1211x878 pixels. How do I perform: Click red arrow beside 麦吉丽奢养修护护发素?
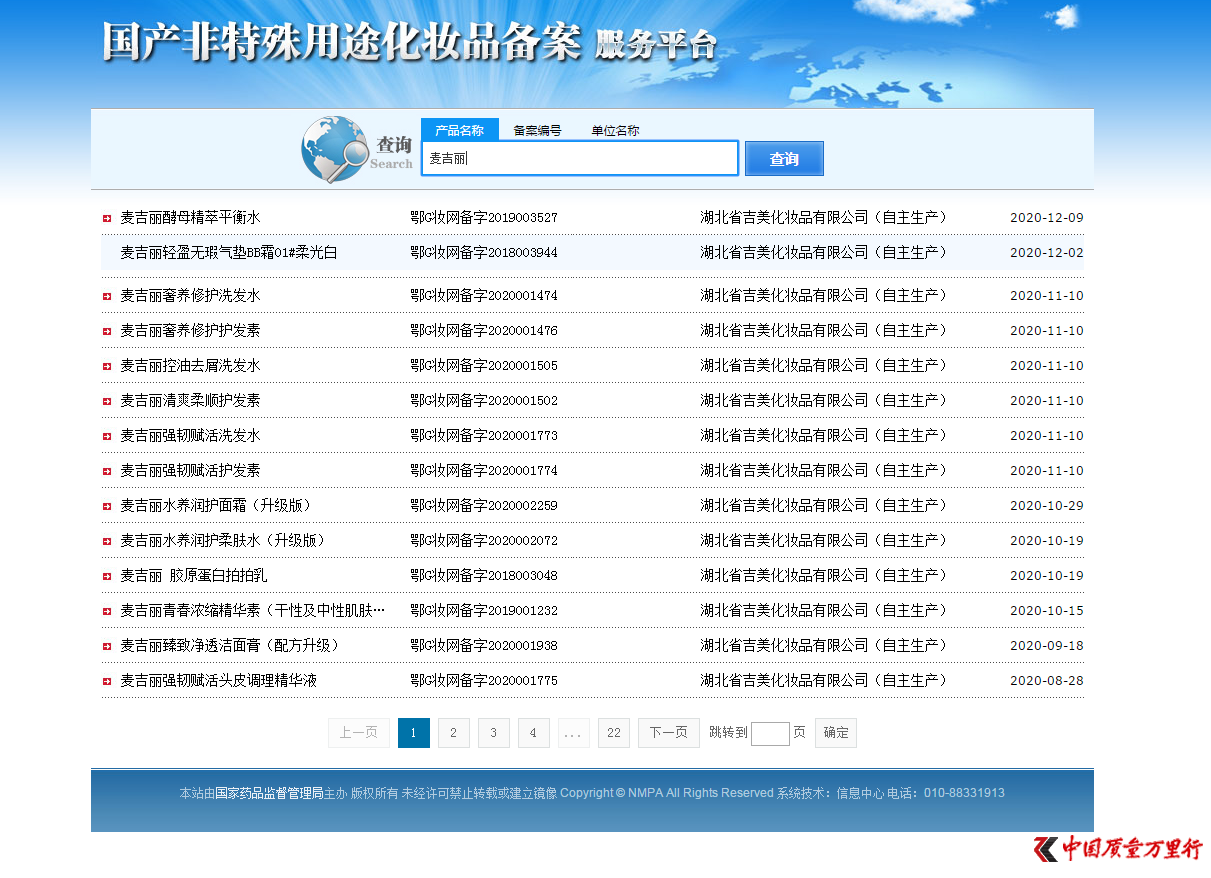[106, 331]
